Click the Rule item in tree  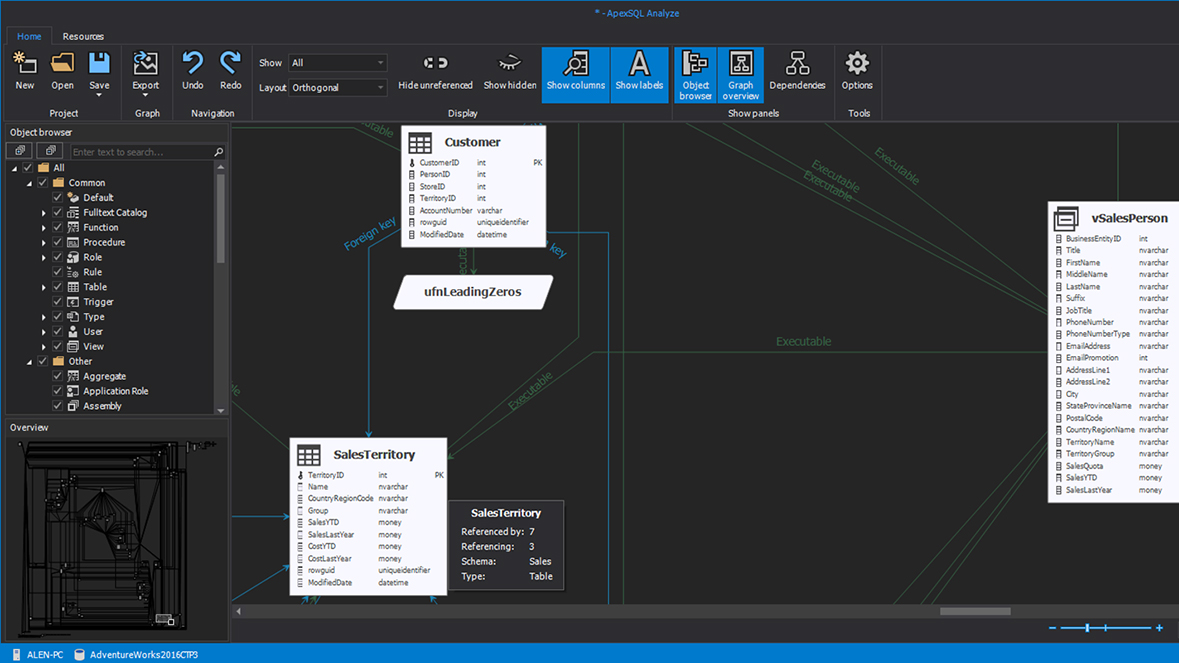[92, 272]
